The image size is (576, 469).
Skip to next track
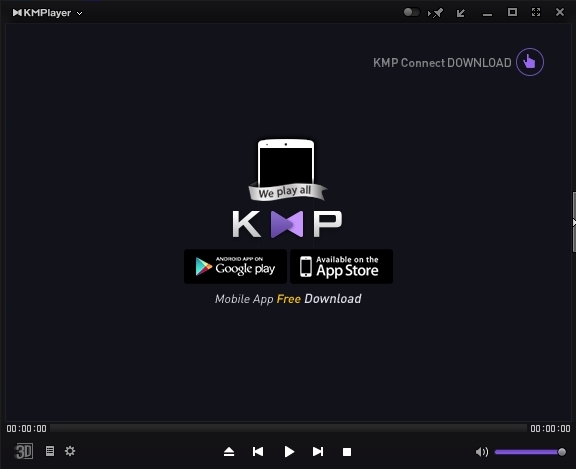click(318, 452)
